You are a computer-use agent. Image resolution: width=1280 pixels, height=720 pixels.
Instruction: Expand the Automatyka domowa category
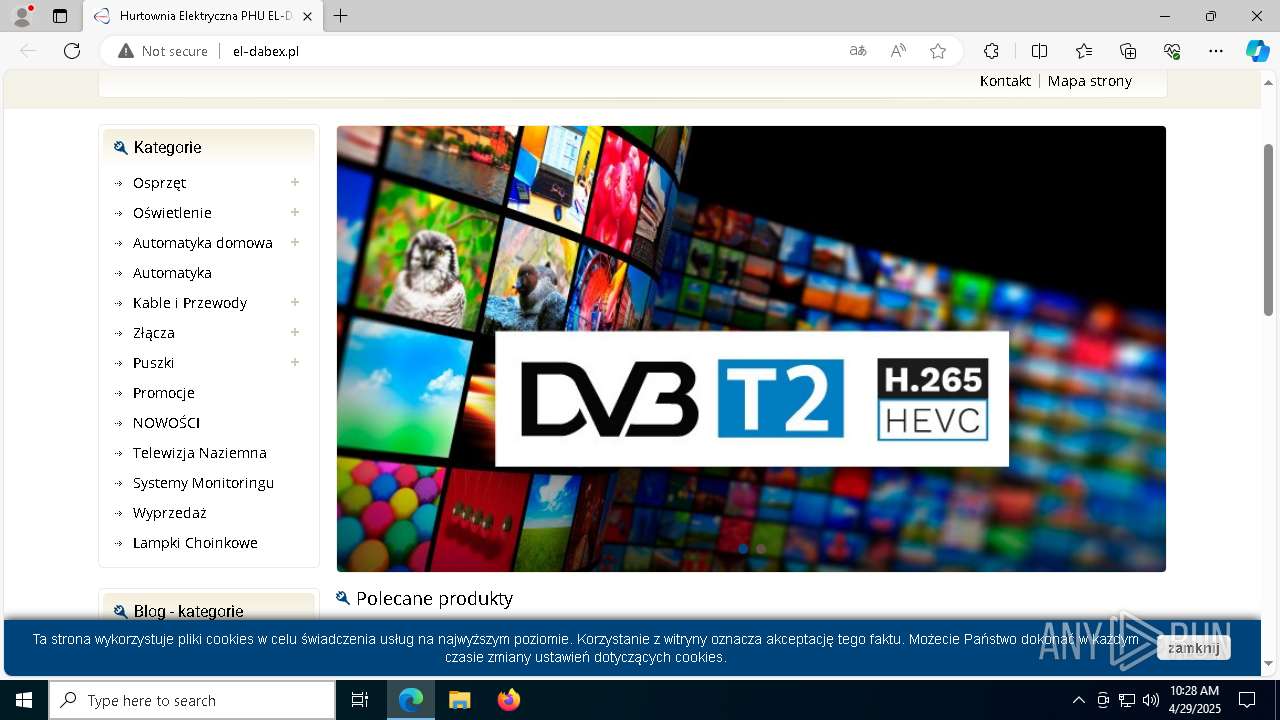pos(295,242)
